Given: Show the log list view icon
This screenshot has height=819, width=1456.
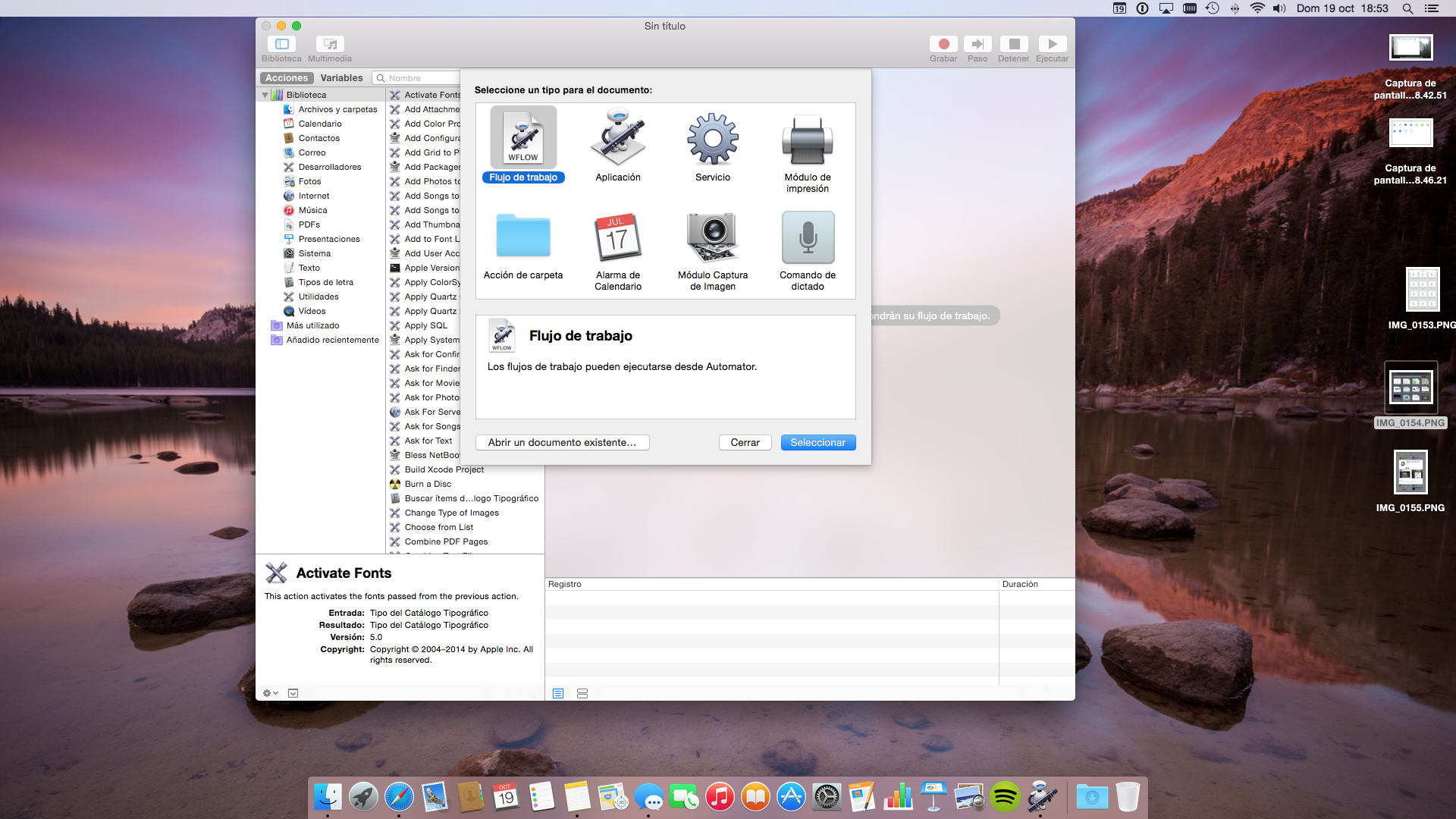Looking at the screenshot, I should coord(558,693).
